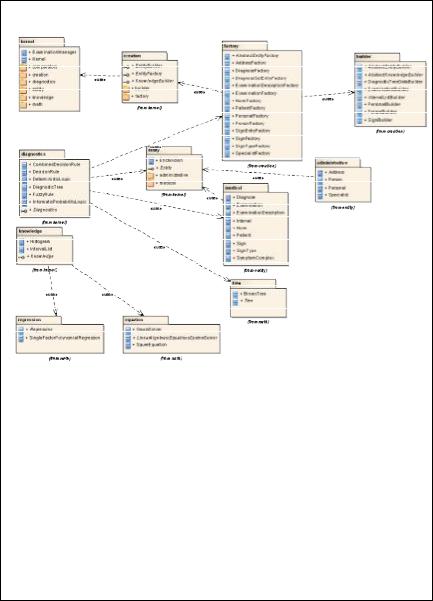Click the diagnostics entry in kernel package
Viewport: 433px width, 601px height.
click(x=44, y=82)
